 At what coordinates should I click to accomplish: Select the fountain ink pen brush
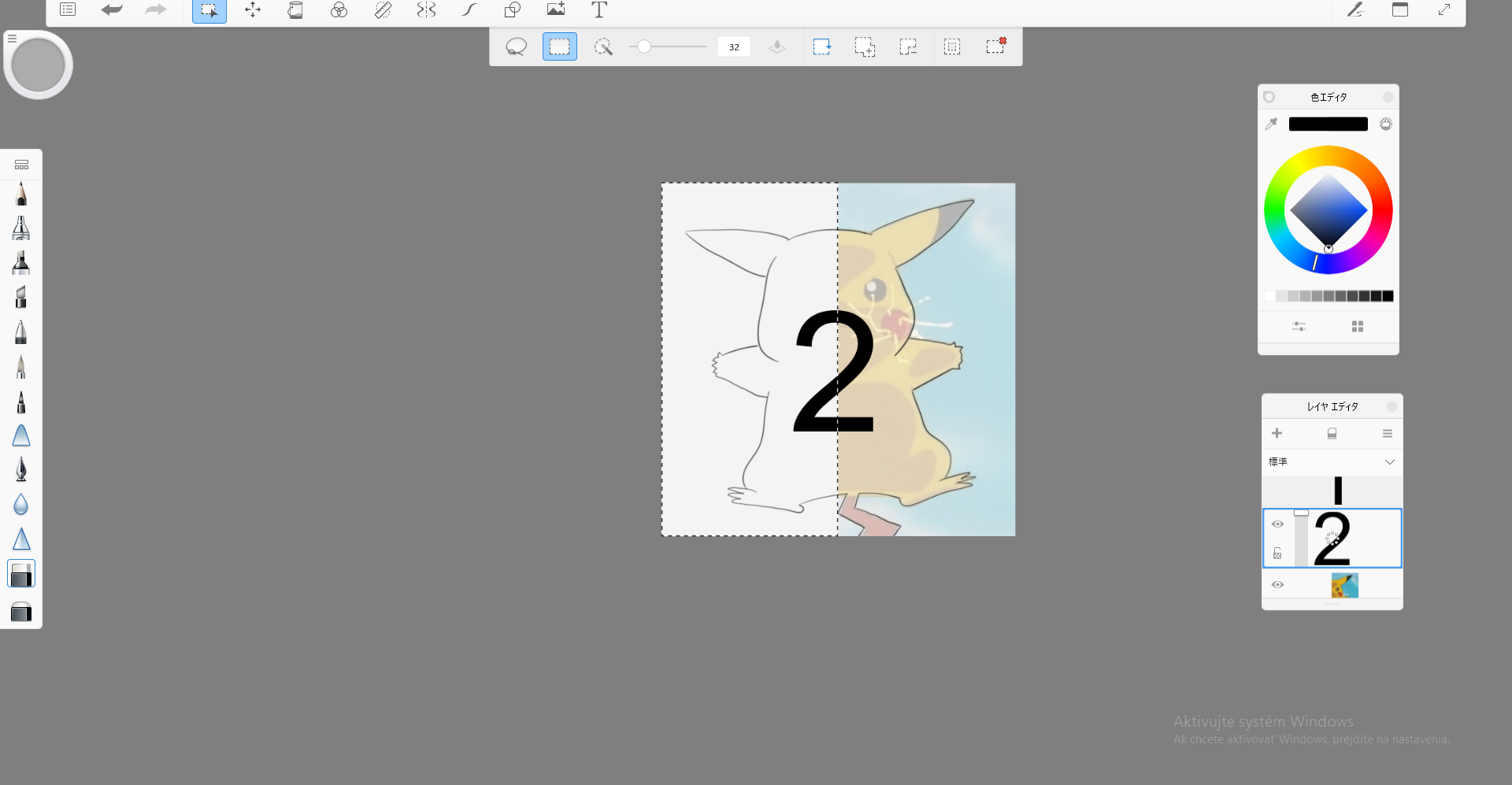[x=21, y=469]
